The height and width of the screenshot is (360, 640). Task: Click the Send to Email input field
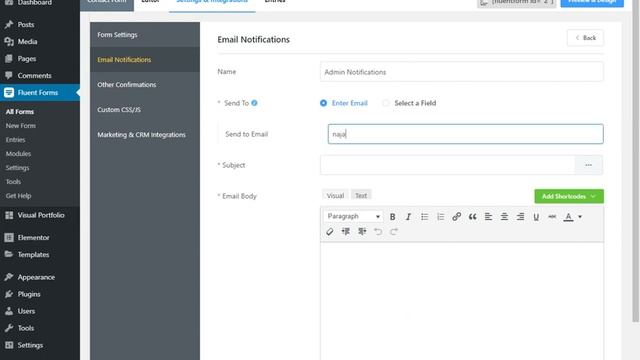pos(465,134)
